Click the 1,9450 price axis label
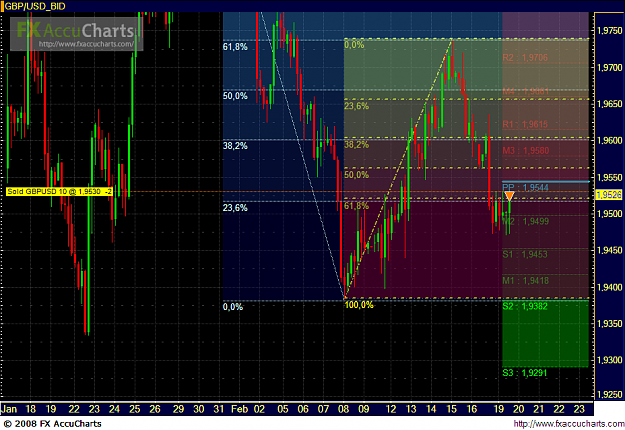Viewport: 625px width, 430px height. [x=610, y=250]
